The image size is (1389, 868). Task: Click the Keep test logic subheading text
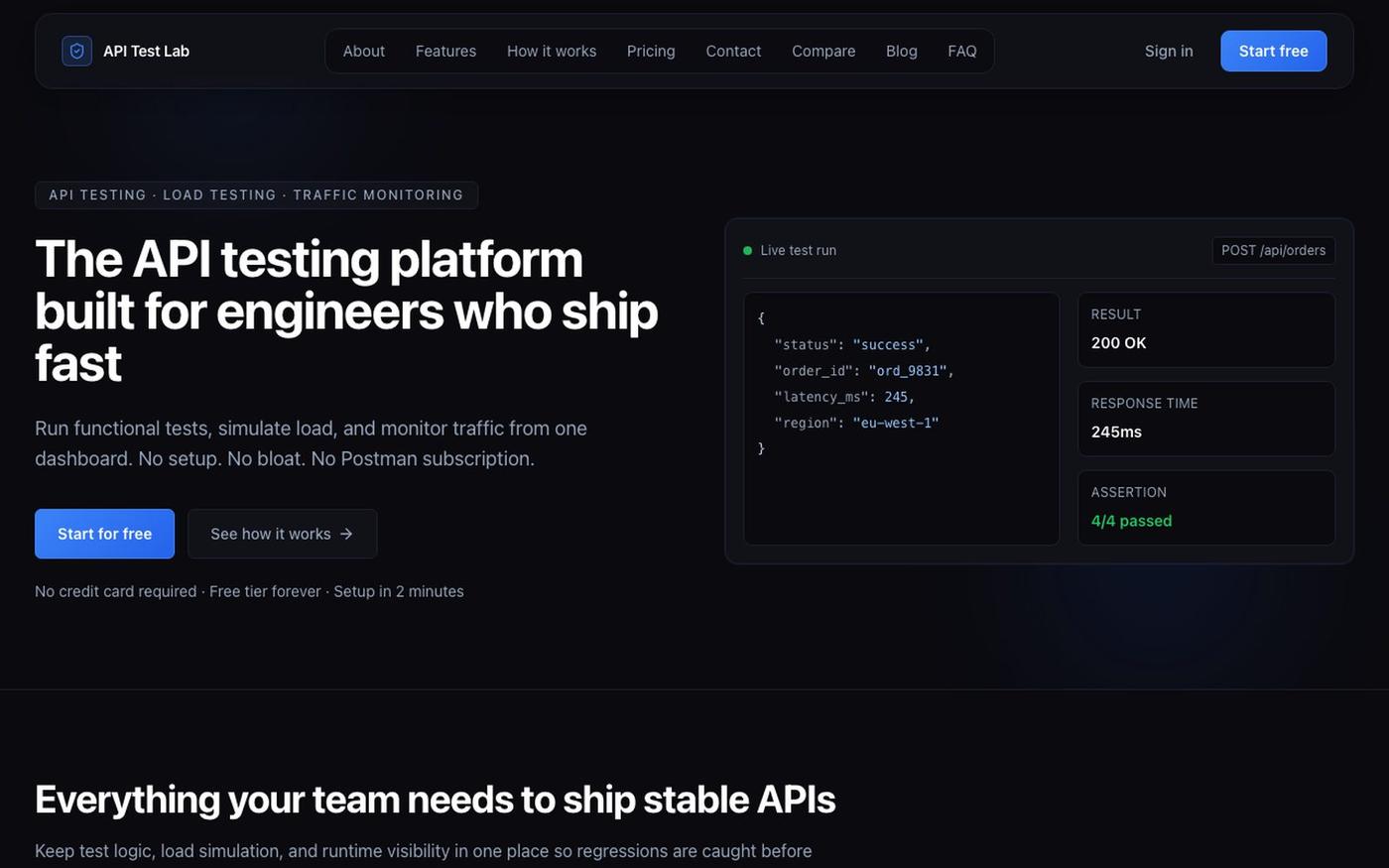(x=423, y=851)
